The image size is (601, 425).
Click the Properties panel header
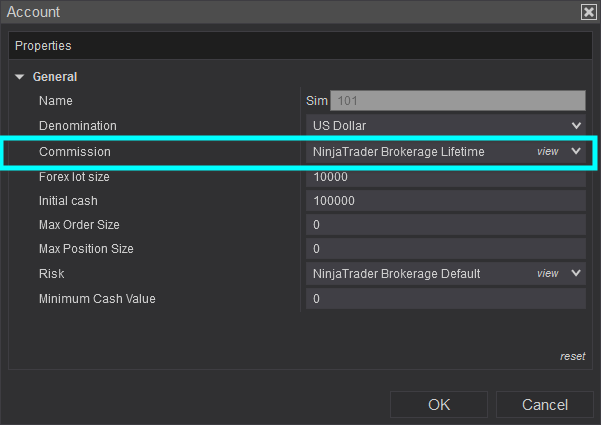pyautogui.click(x=300, y=46)
